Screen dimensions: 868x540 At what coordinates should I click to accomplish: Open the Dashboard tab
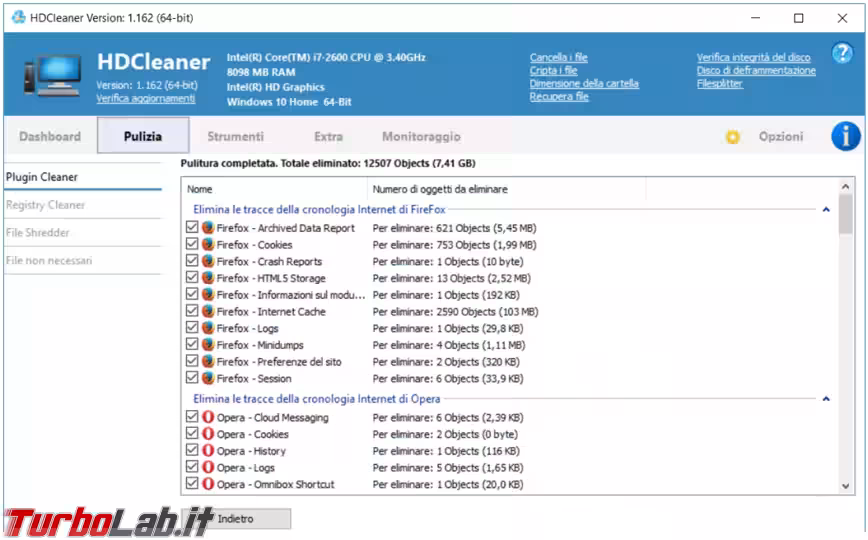click(x=50, y=137)
